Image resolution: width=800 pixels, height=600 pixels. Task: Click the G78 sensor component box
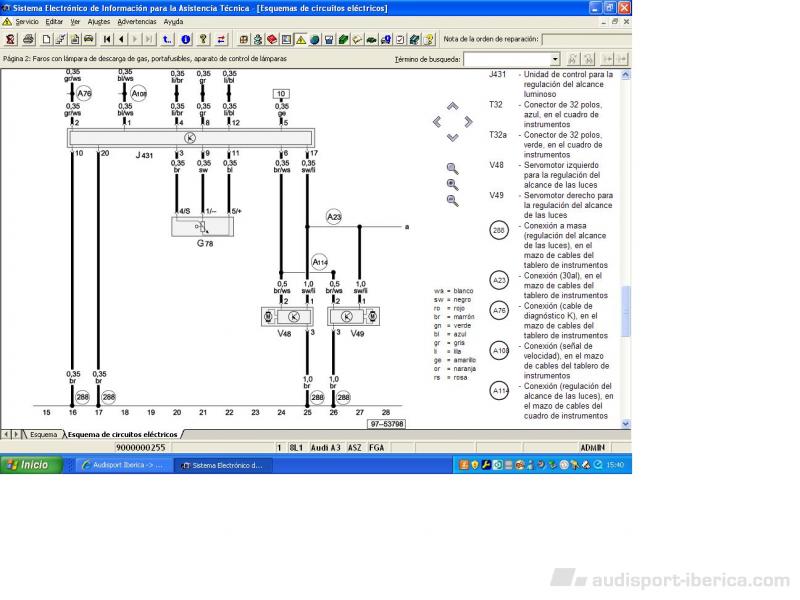(203, 227)
